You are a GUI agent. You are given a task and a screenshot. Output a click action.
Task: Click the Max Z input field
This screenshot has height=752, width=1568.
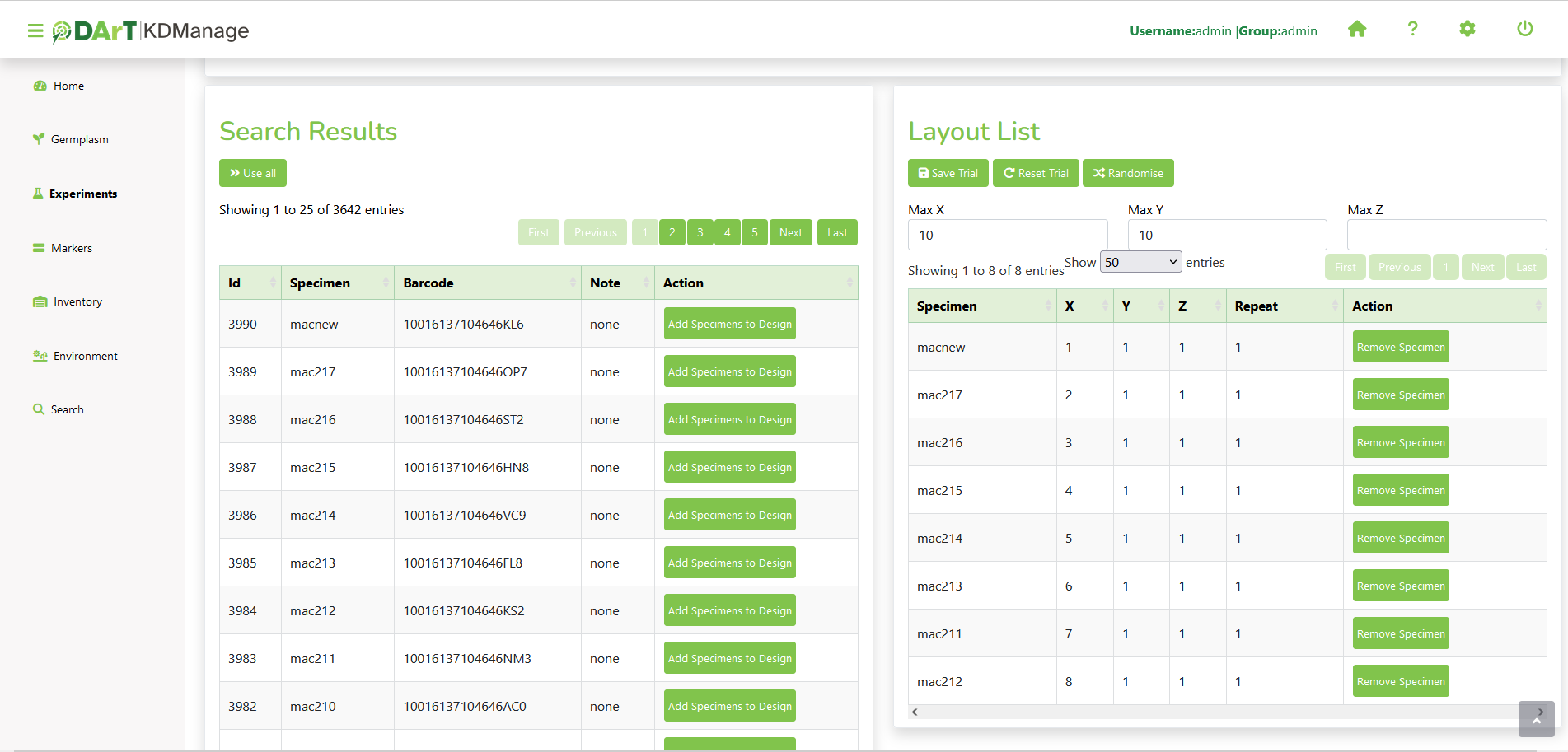(1446, 235)
